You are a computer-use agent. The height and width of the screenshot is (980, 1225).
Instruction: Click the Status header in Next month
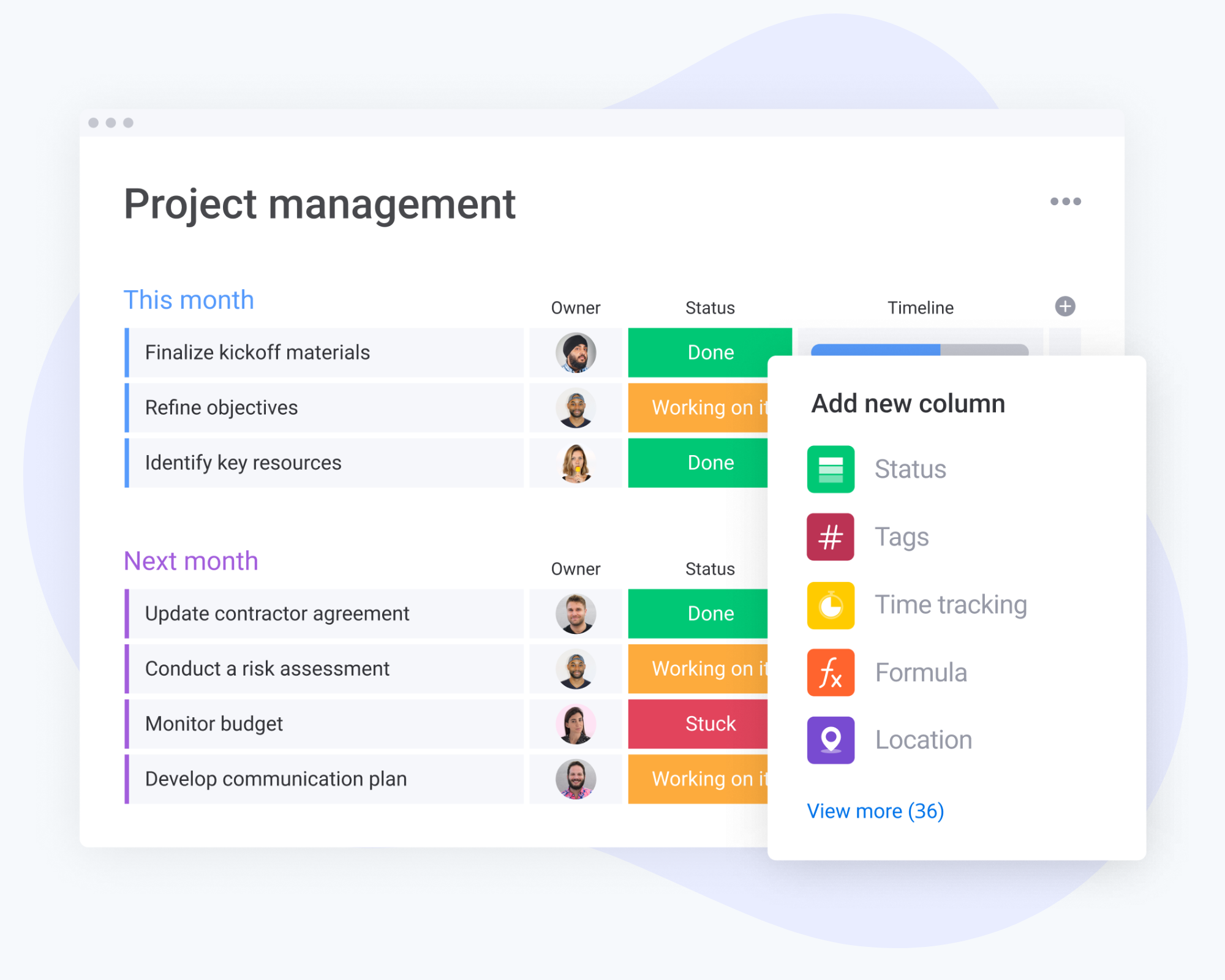710,569
